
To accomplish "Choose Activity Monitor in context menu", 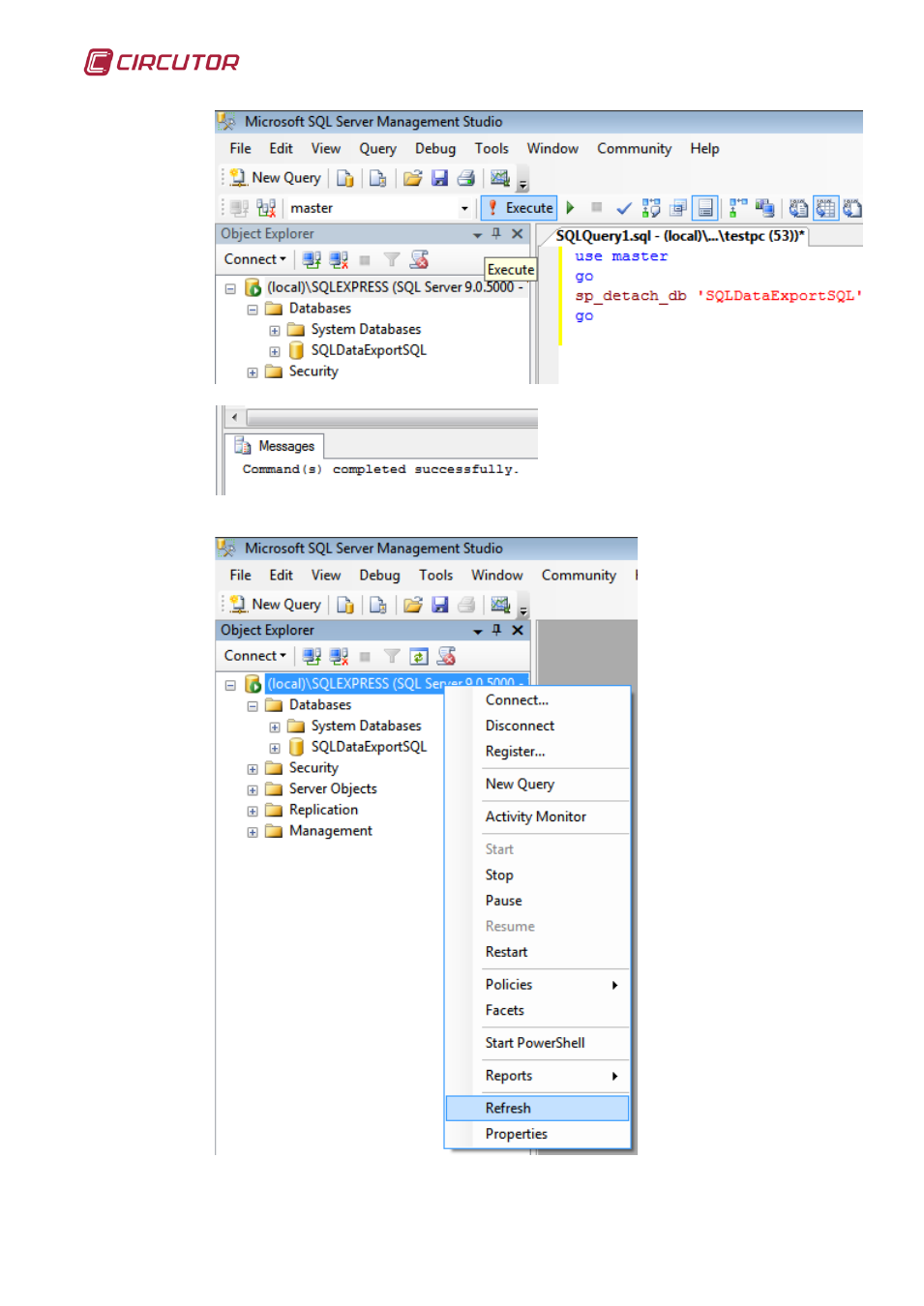I will (536, 817).
